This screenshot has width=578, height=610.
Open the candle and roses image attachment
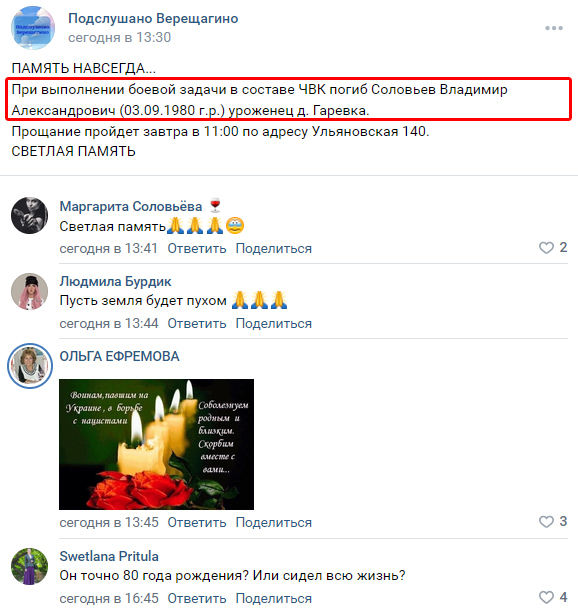click(x=156, y=444)
